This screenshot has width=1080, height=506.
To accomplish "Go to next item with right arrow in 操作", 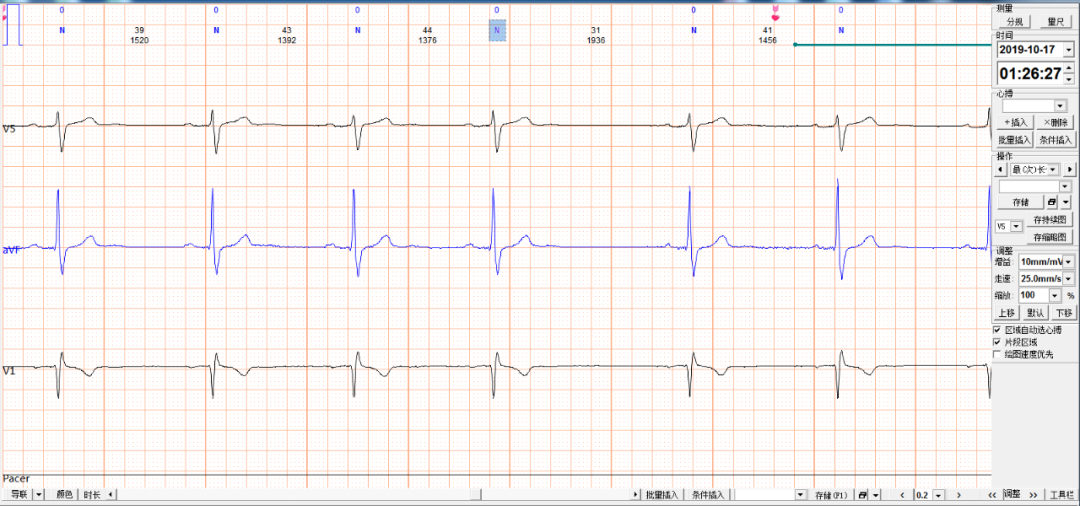I will 1070,169.
